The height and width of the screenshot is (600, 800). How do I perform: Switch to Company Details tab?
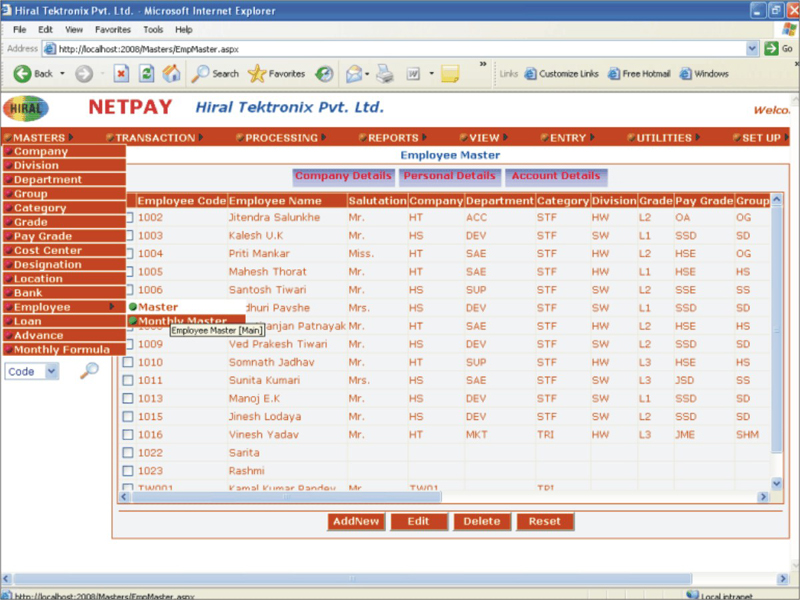click(x=343, y=176)
